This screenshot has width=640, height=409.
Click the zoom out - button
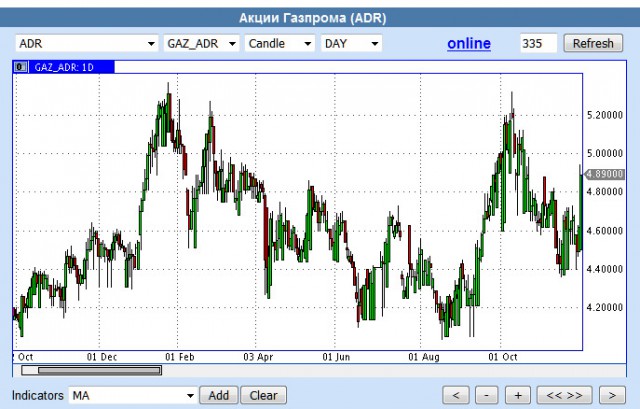487,395
